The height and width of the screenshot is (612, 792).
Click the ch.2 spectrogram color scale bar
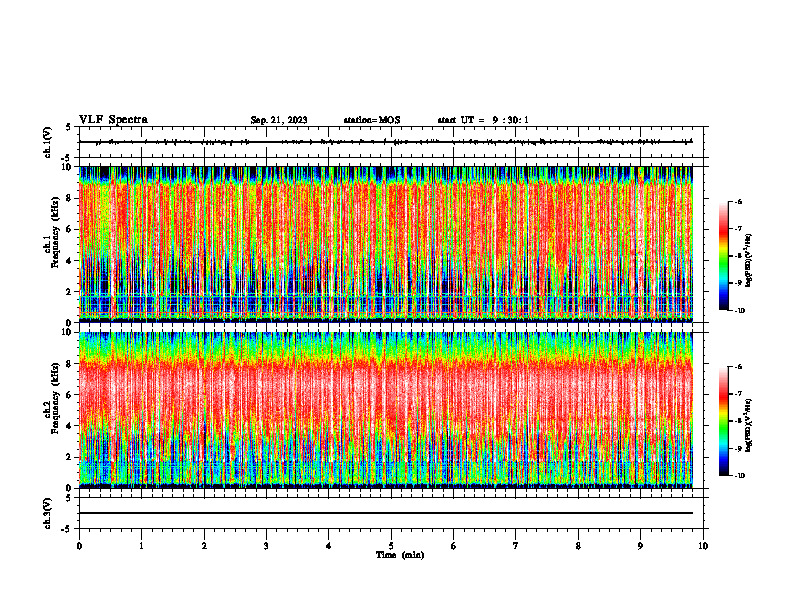(x=724, y=421)
